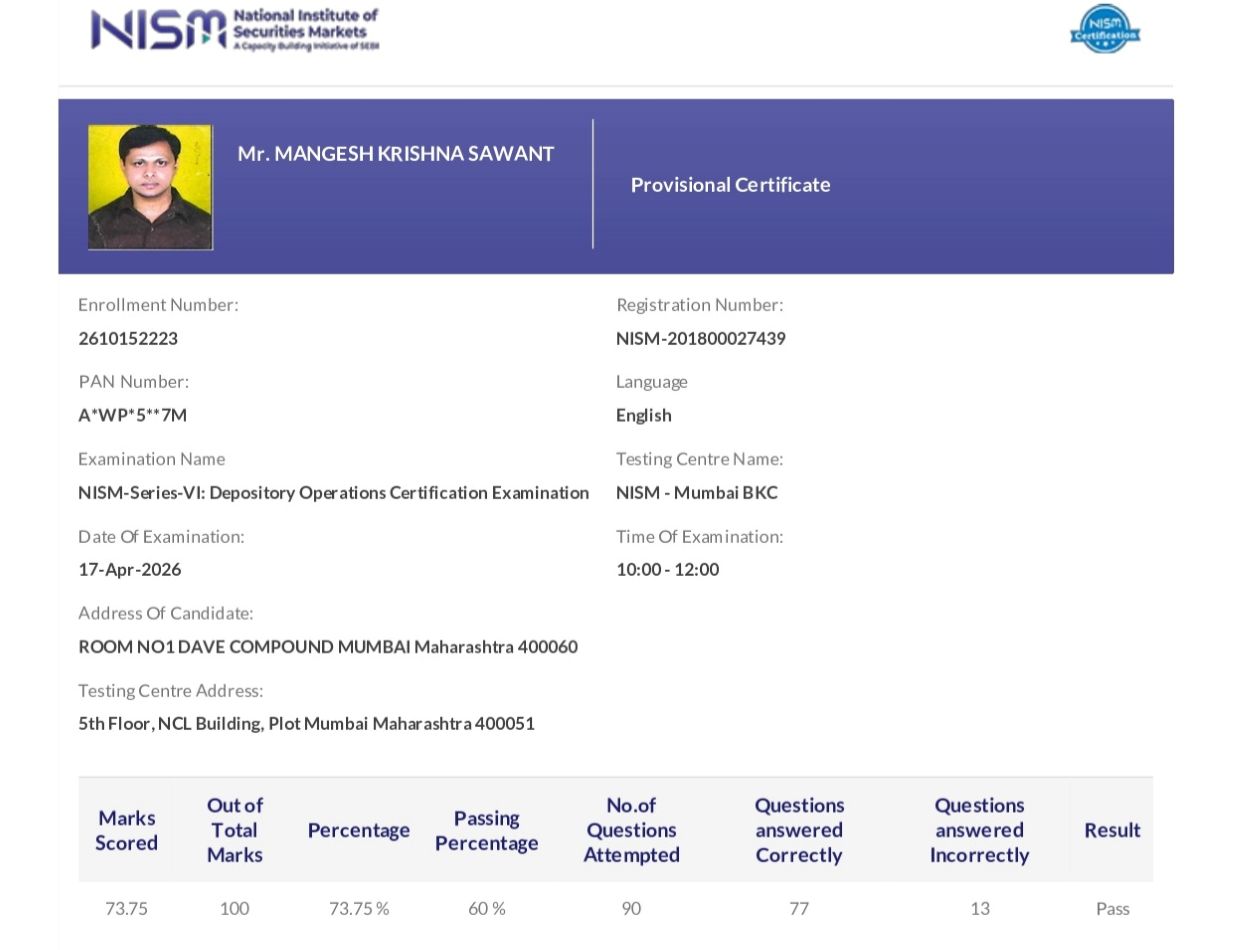Click the Enrollment Number label
Screen dimensions: 1235x950
(x=158, y=304)
